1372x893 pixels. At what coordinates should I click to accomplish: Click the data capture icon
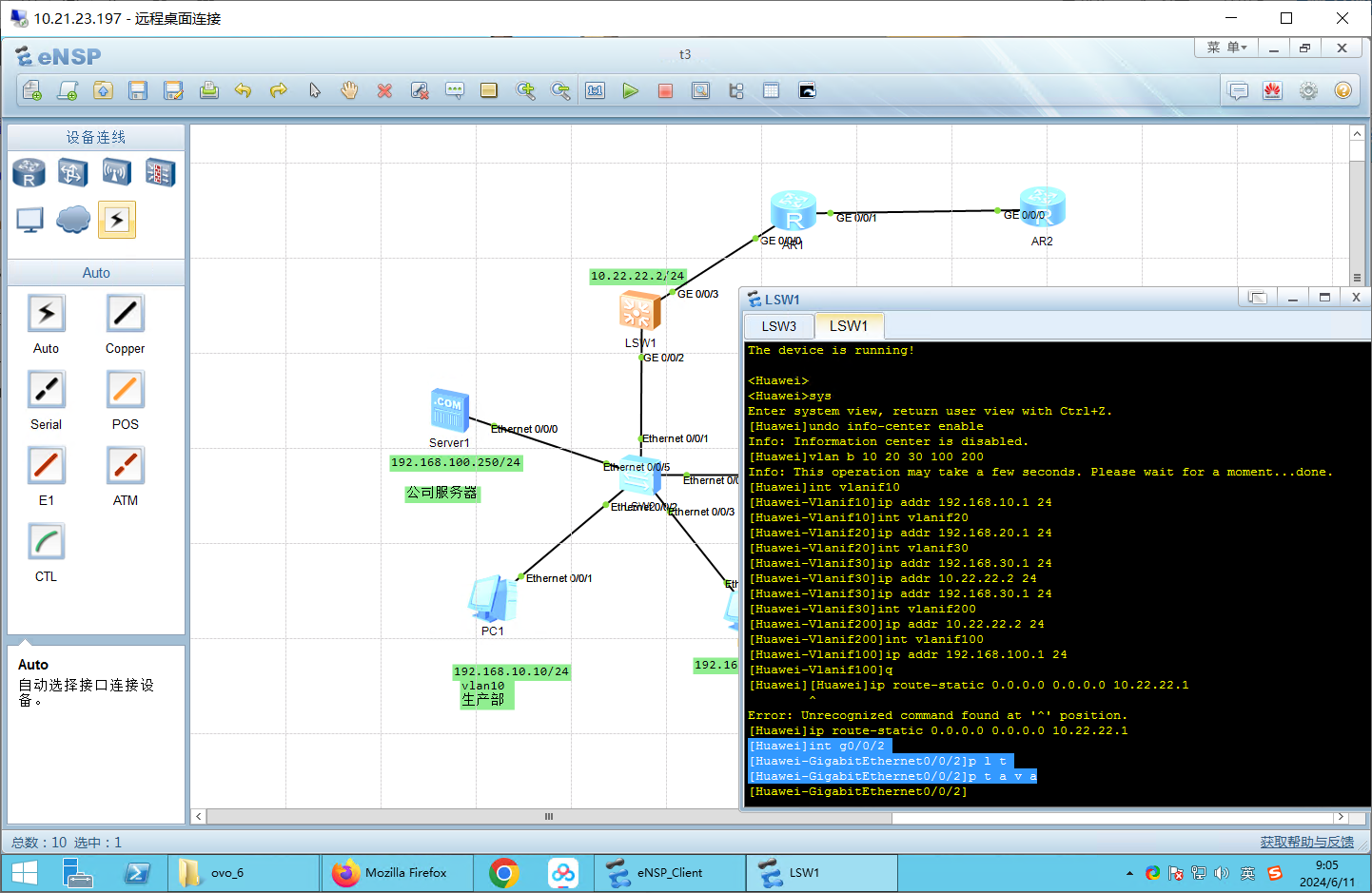pos(701,90)
